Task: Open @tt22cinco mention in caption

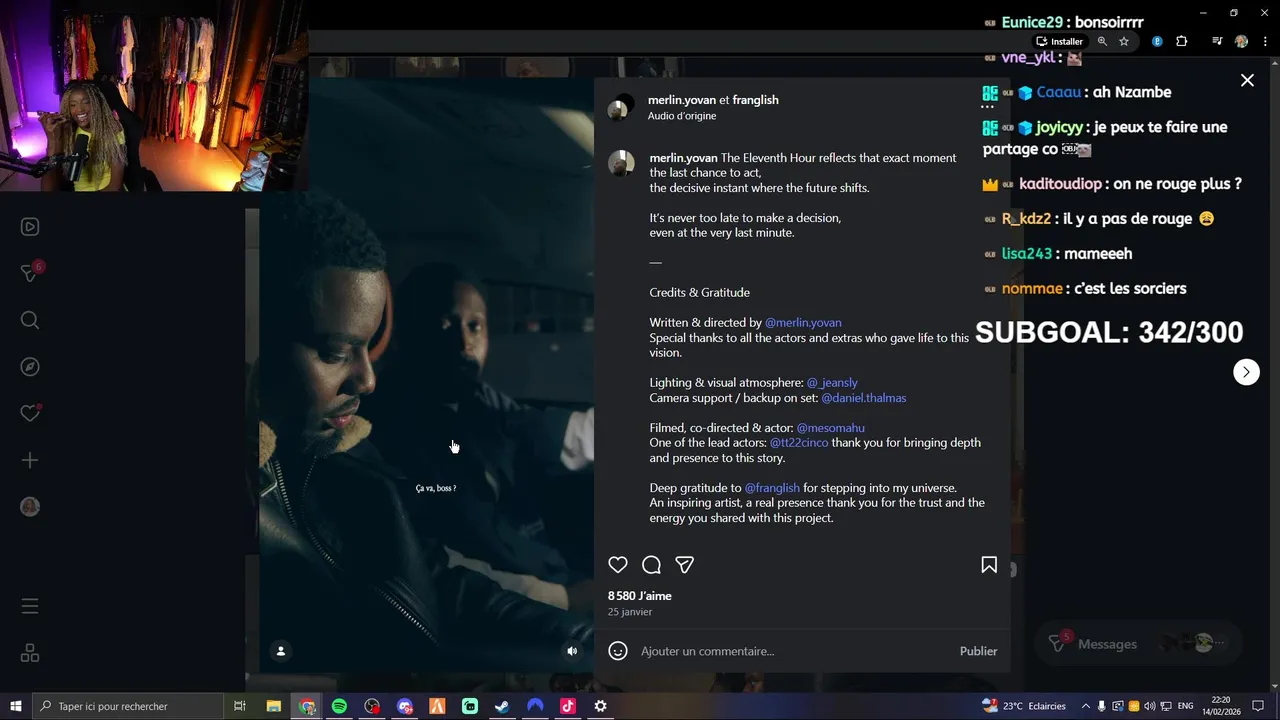Action: 798,443
